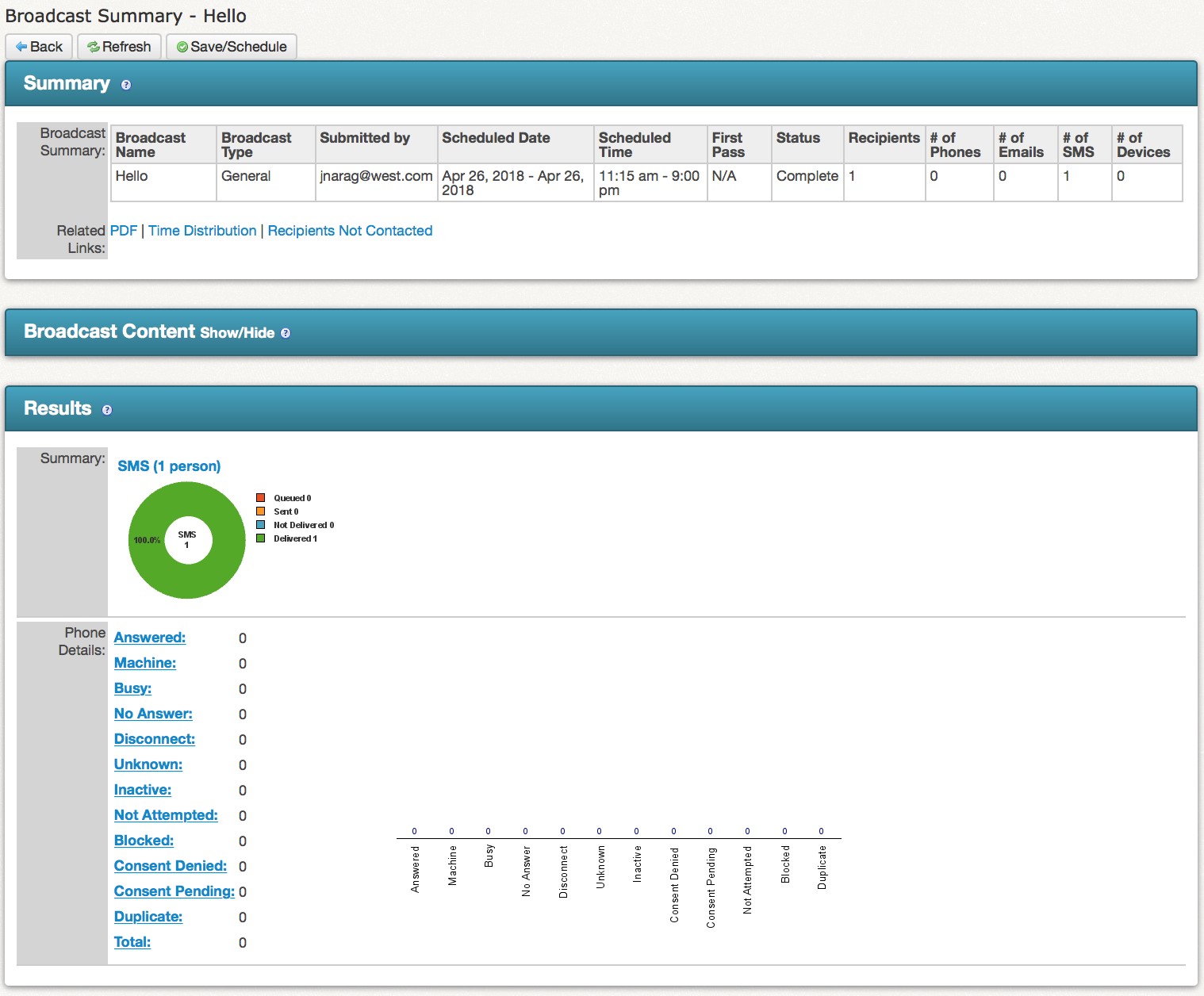
Task: Click the Total phone details link
Action: point(132,942)
